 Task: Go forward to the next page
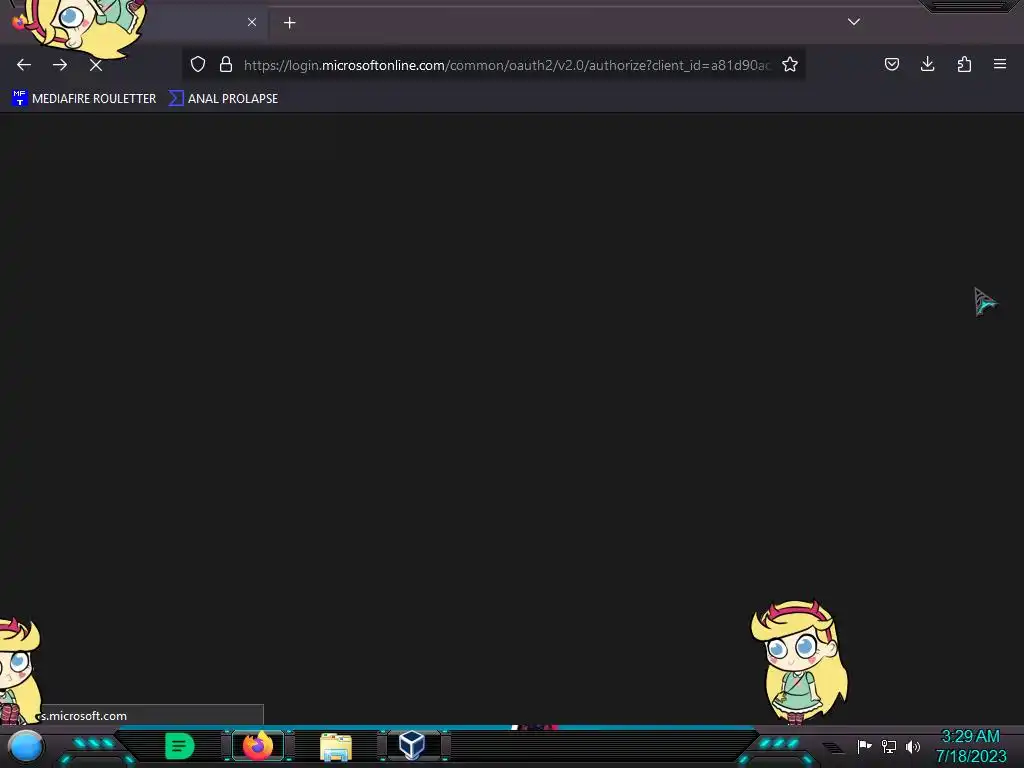click(x=60, y=65)
